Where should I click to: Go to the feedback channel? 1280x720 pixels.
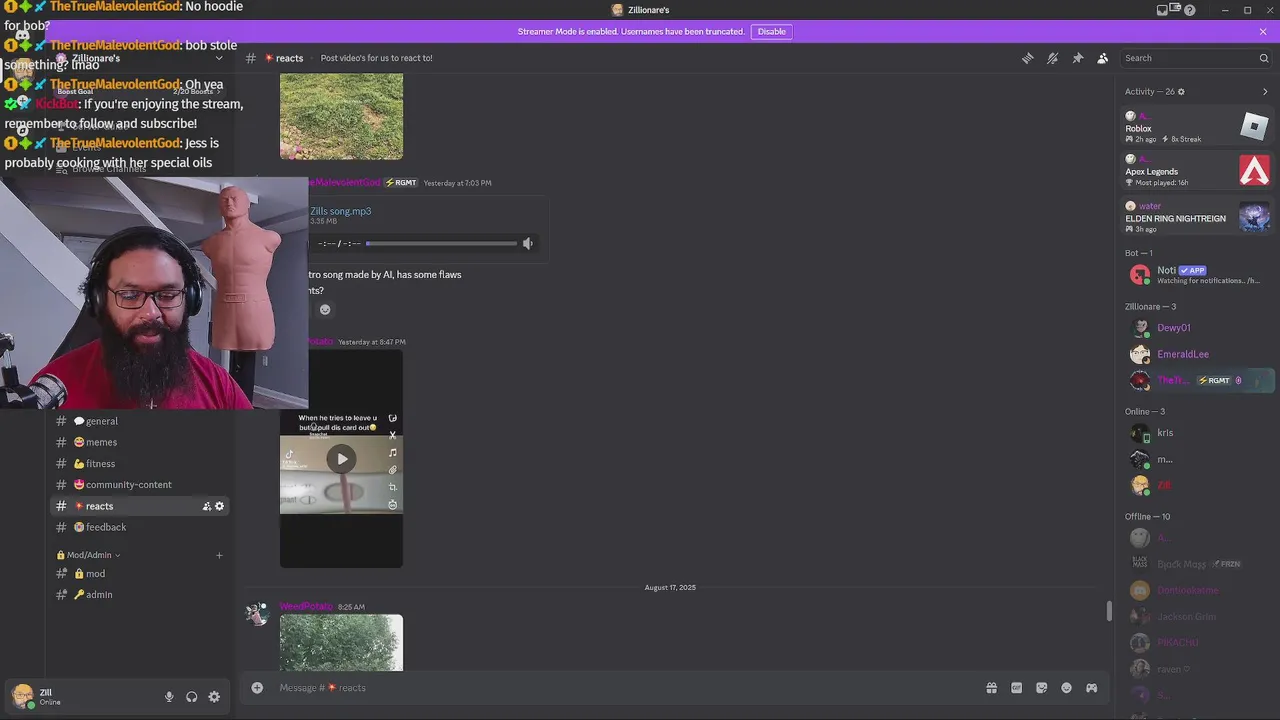[x=140, y=527]
